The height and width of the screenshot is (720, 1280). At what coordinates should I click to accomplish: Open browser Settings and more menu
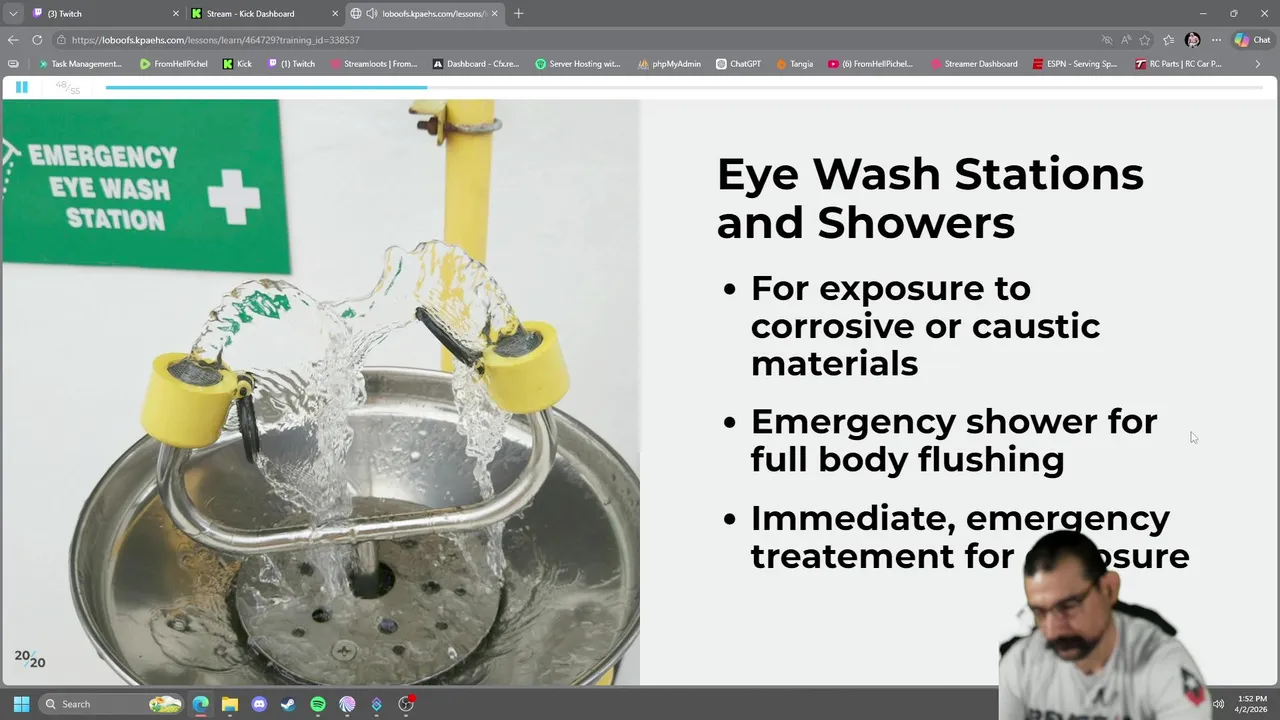pyautogui.click(x=1216, y=40)
